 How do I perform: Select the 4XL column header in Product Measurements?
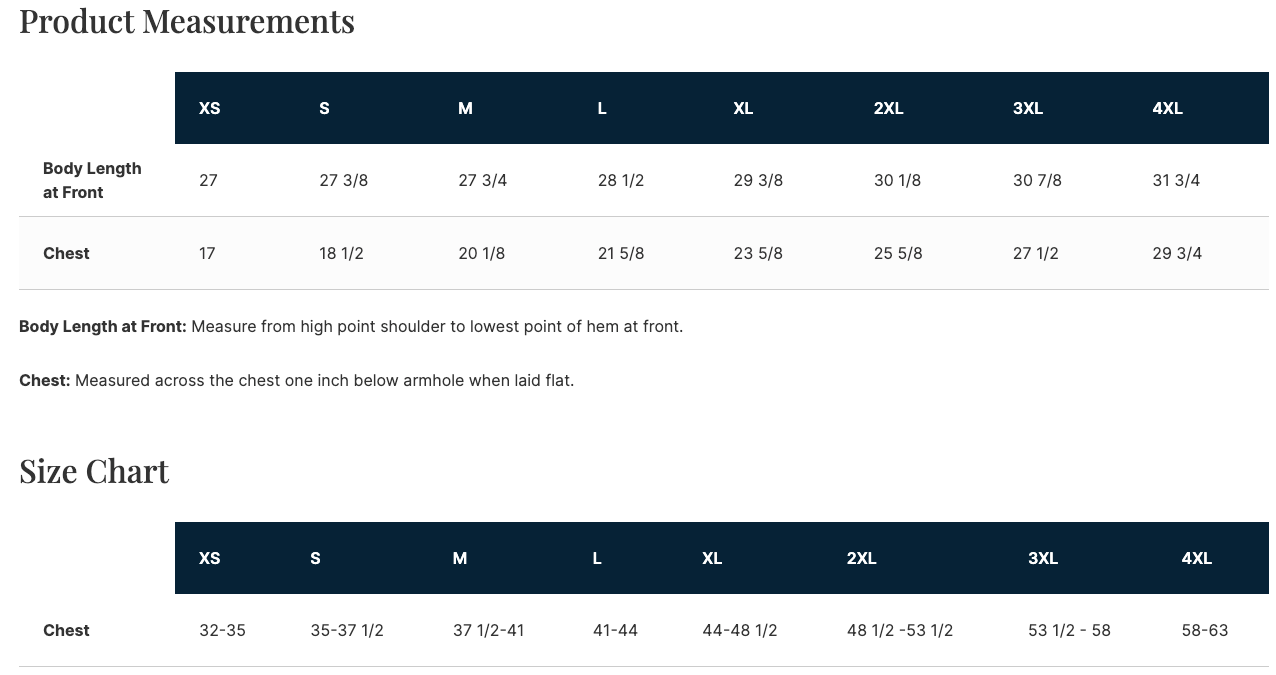1167,108
